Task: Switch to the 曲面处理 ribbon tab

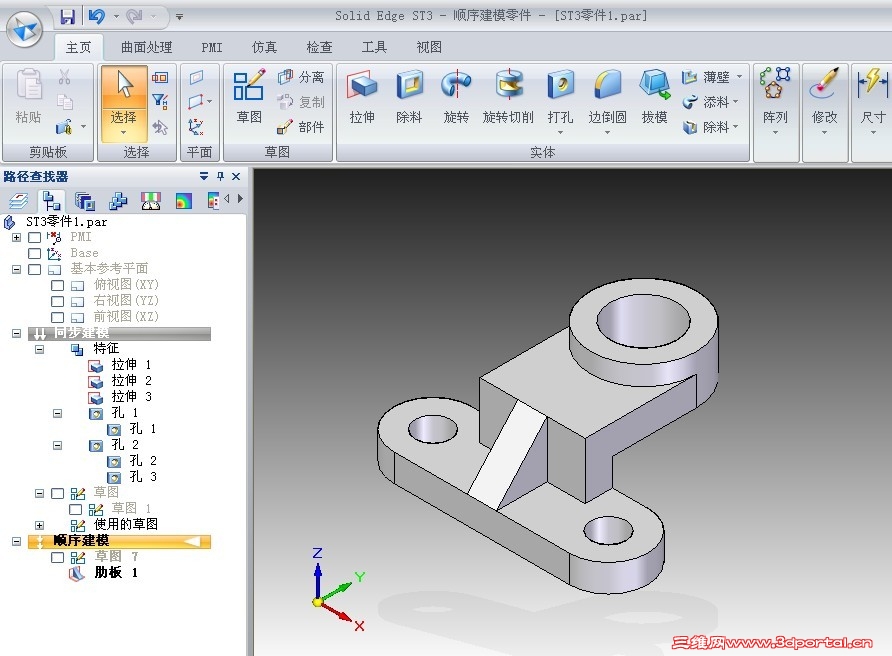Action: click(146, 47)
